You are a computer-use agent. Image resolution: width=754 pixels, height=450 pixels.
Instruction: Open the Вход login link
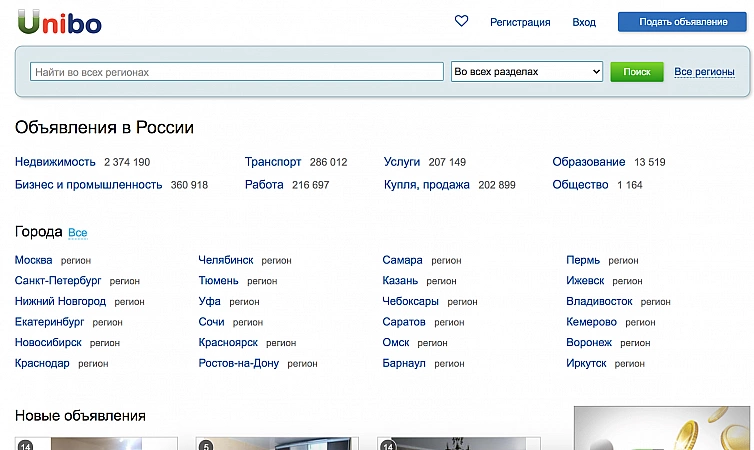pyautogui.click(x=584, y=22)
